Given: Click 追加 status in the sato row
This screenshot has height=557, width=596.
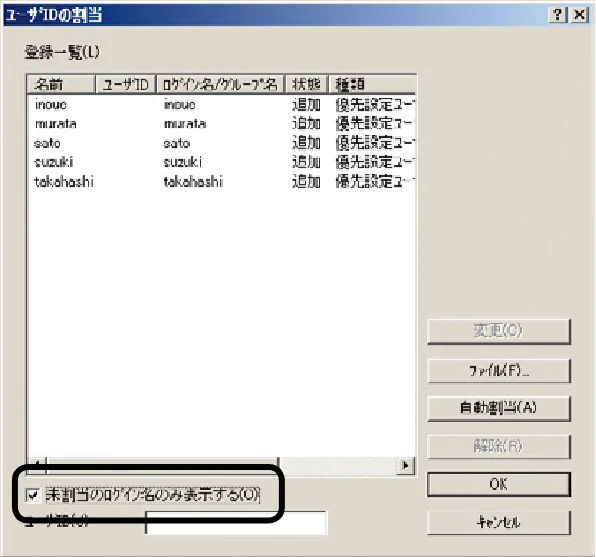Looking at the screenshot, I should 306,143.
